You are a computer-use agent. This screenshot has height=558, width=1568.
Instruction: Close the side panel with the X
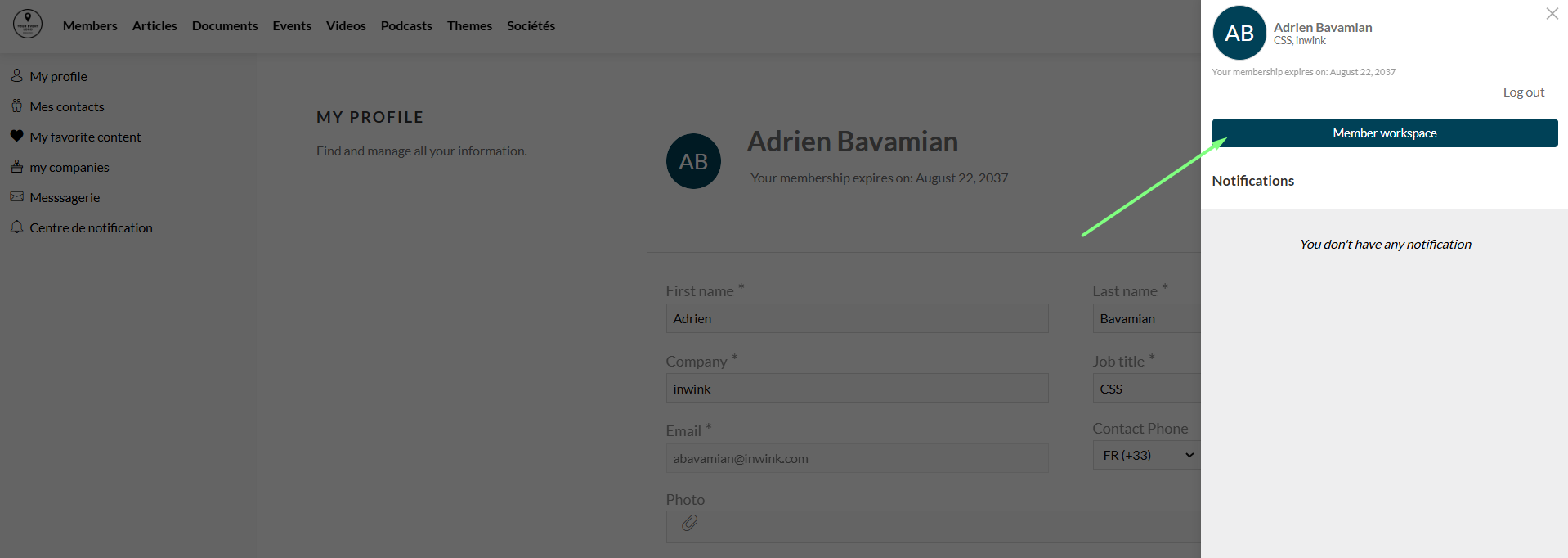[x=1552, y=13]
